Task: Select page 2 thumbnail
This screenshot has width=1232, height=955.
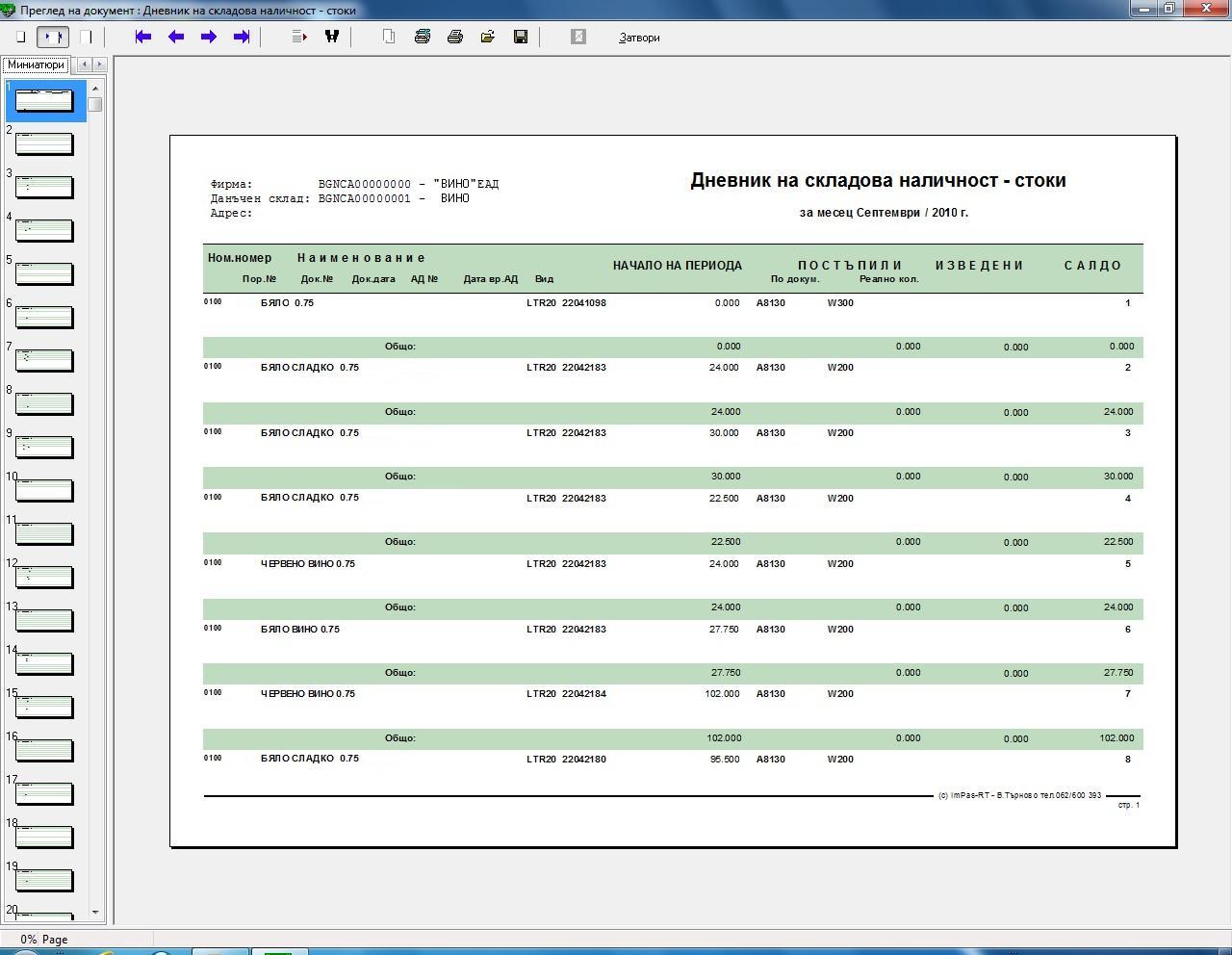Action: pos(44,143)
